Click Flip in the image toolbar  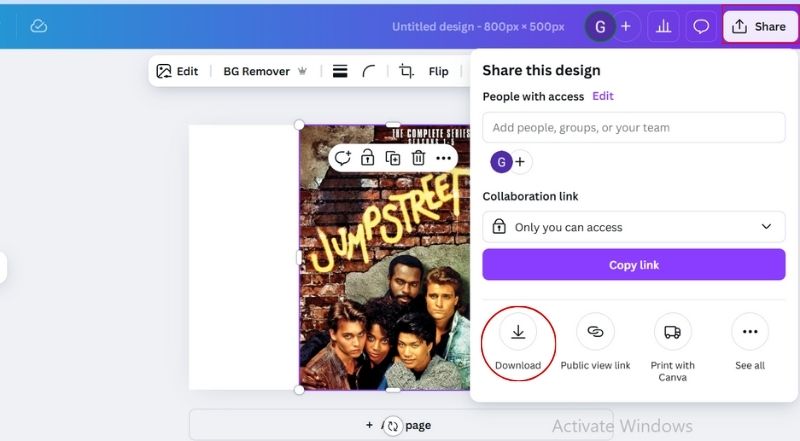438,71
